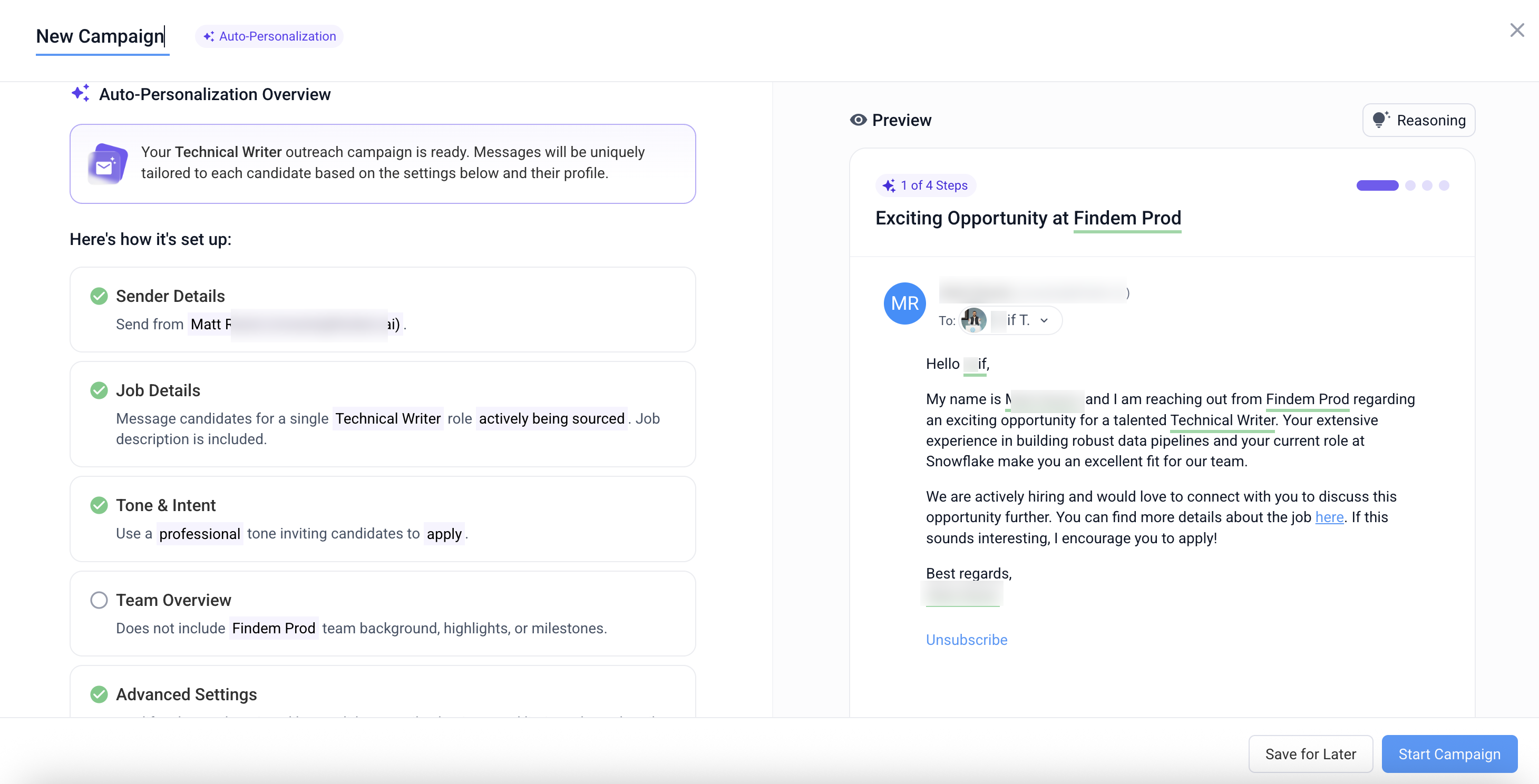Click Technical Writer in the email body
Image resolution: width=1539 pixels, height=784 pixels.
[1223, 420]
